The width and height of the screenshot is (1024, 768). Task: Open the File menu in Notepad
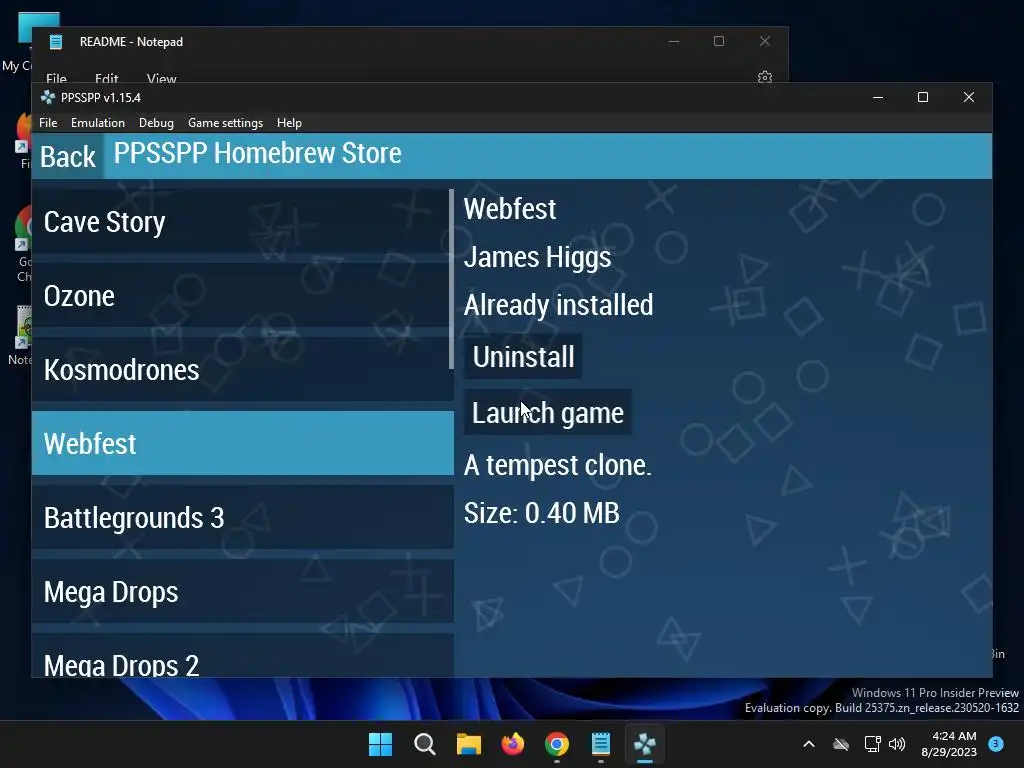click(x=56, y=78)
